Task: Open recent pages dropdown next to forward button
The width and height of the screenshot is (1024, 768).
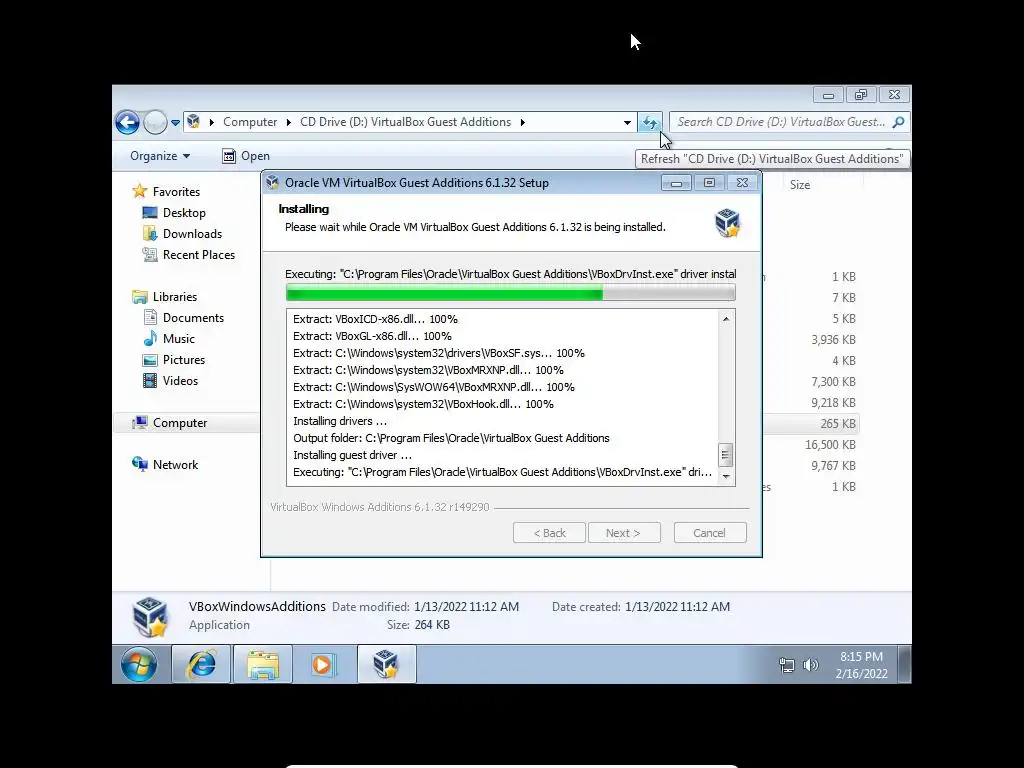Action: point(175,123)
